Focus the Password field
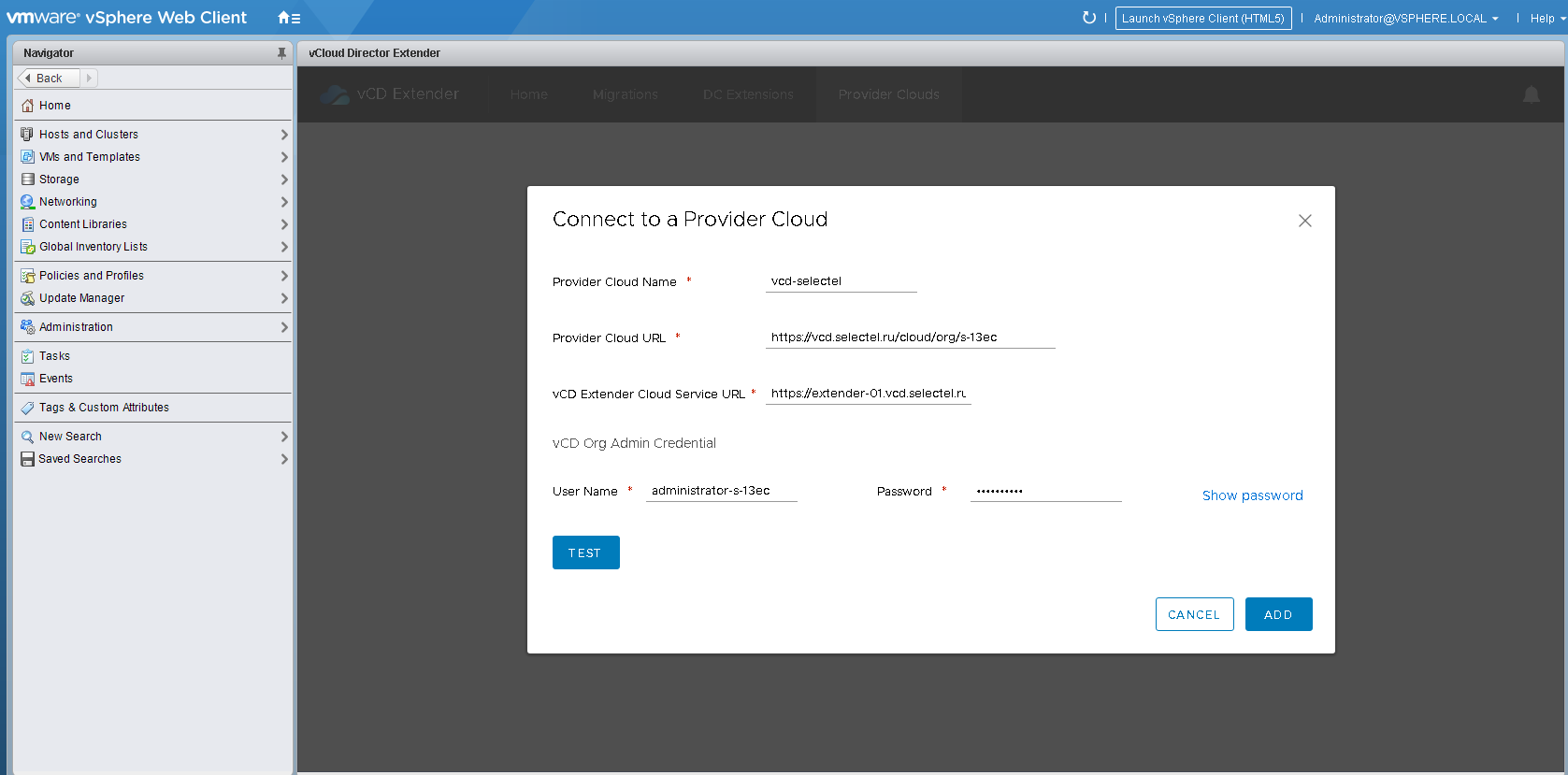Viewport: 1568px width, 775px height. tap(1046, 491)
